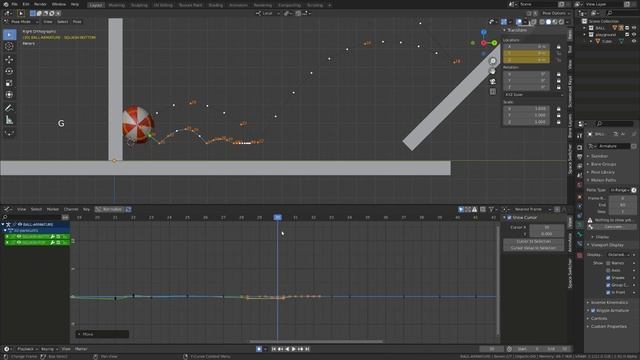Open the Pose menu in viewport header

(77, 22)
